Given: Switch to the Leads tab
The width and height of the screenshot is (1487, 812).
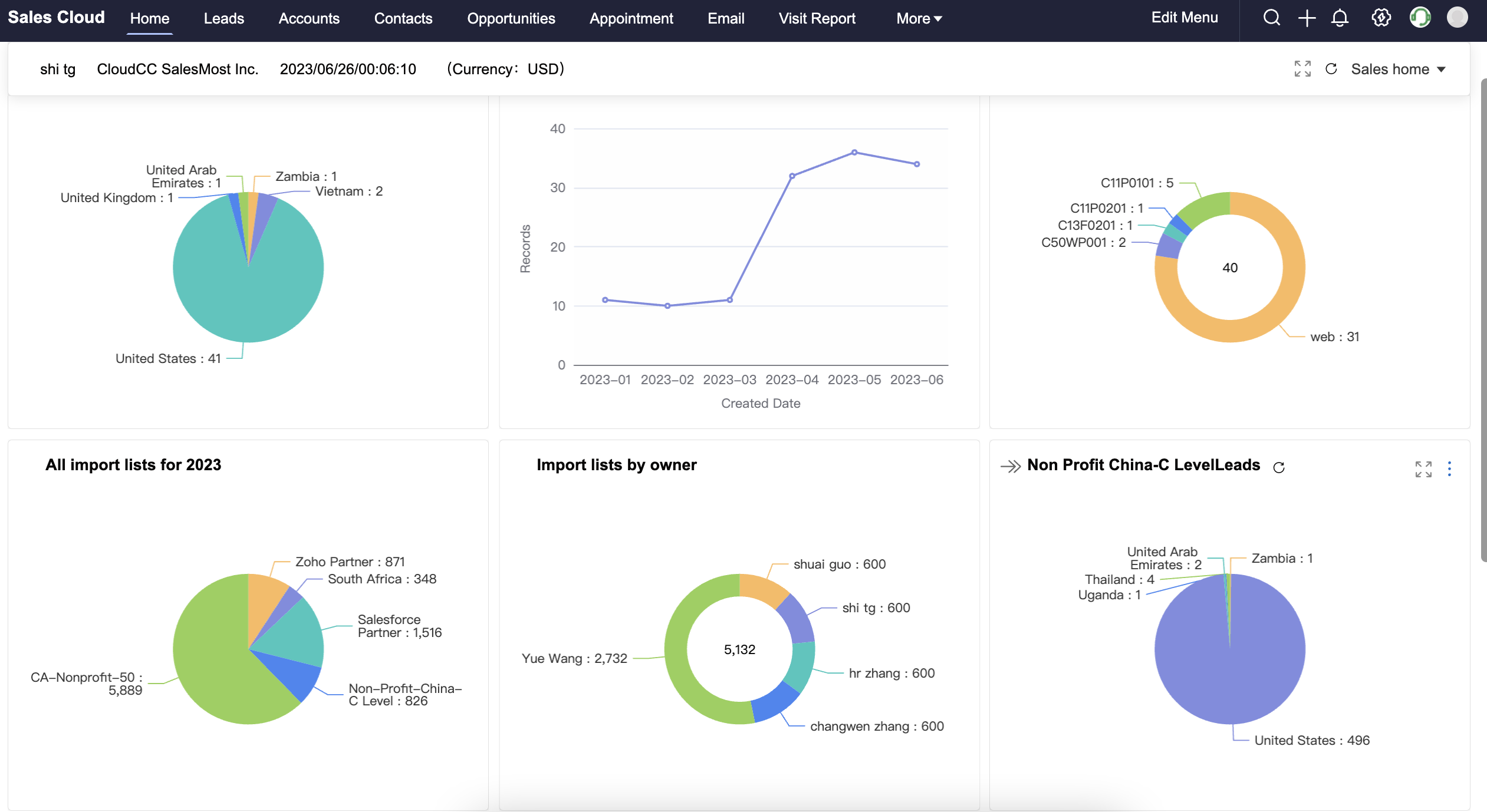Looking at the screenshot, I should point(223,18).
